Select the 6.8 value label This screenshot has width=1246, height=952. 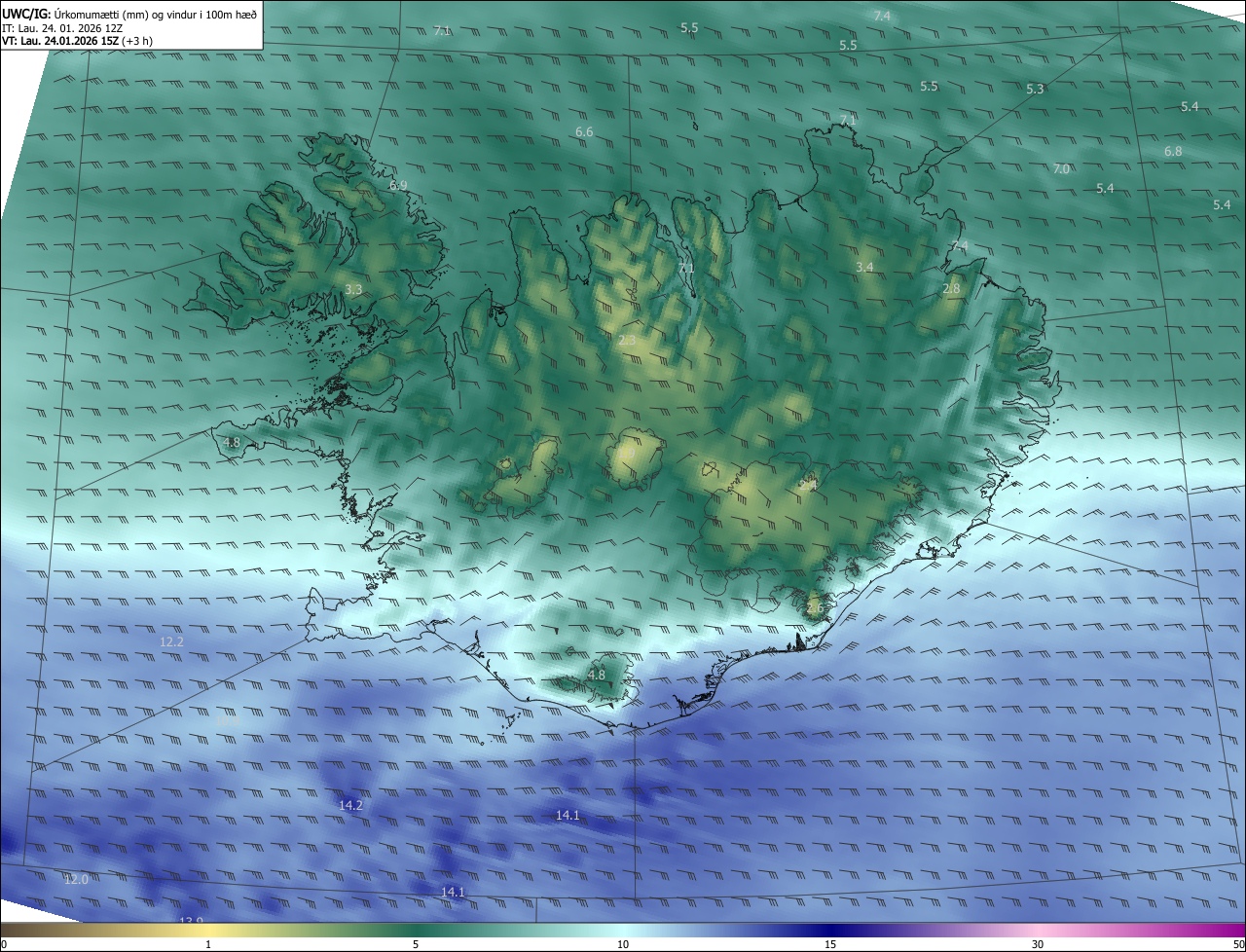pyautogui.click(x=1173, y=151)
